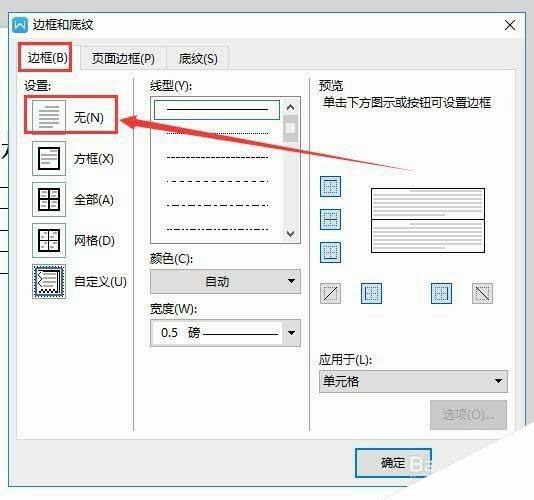Choose the 网格(D) grid border setting
Screen dimensions: 534x500
click(x=49, y=240)
